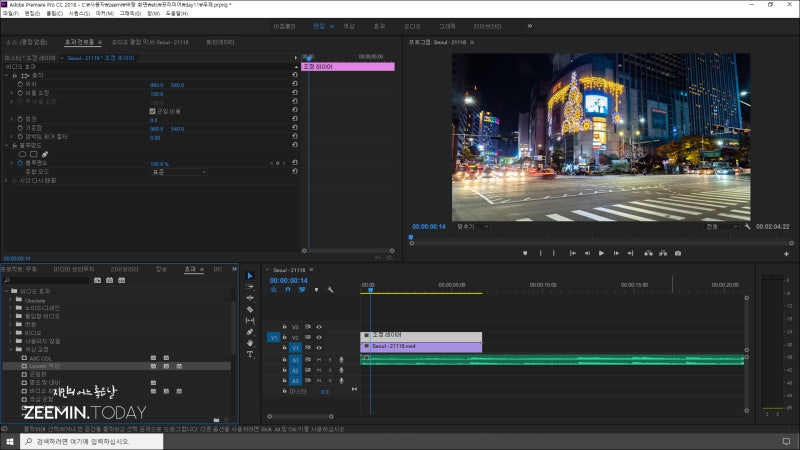This screenshot has width=800, height=450.
Task: Open the Blend Mode dropdown
Action: pyautogui.click(x=179, y=172)
